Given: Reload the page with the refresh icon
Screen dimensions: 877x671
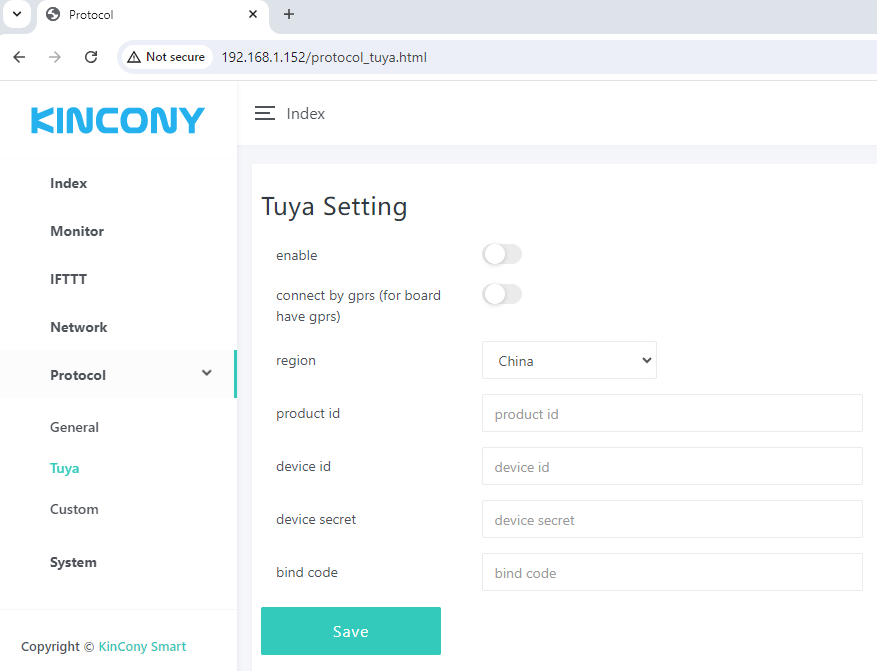Looking at the screenshot, I should tap(91, 57).
